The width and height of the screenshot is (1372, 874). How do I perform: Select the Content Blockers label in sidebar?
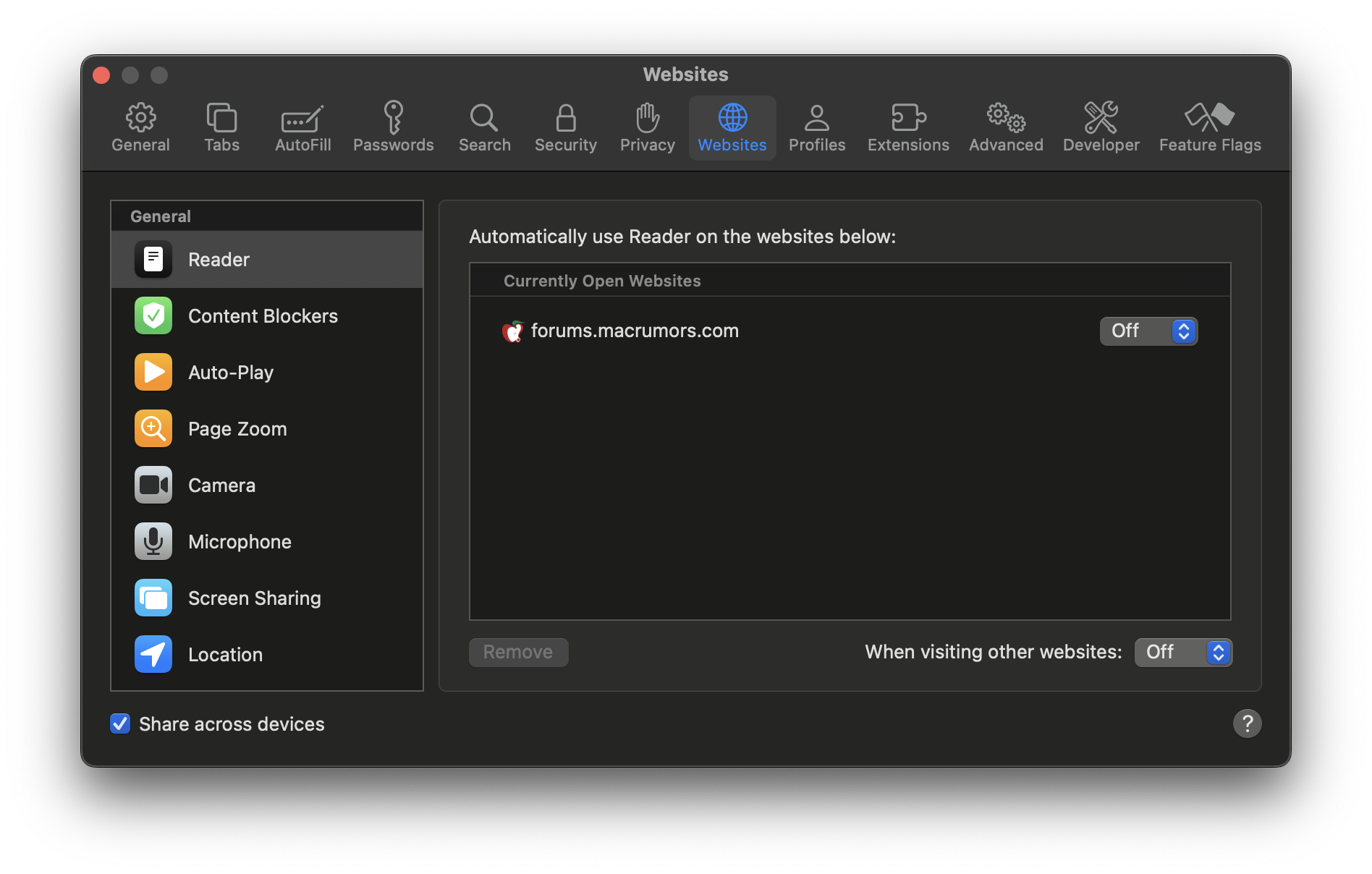pos(263,316)
